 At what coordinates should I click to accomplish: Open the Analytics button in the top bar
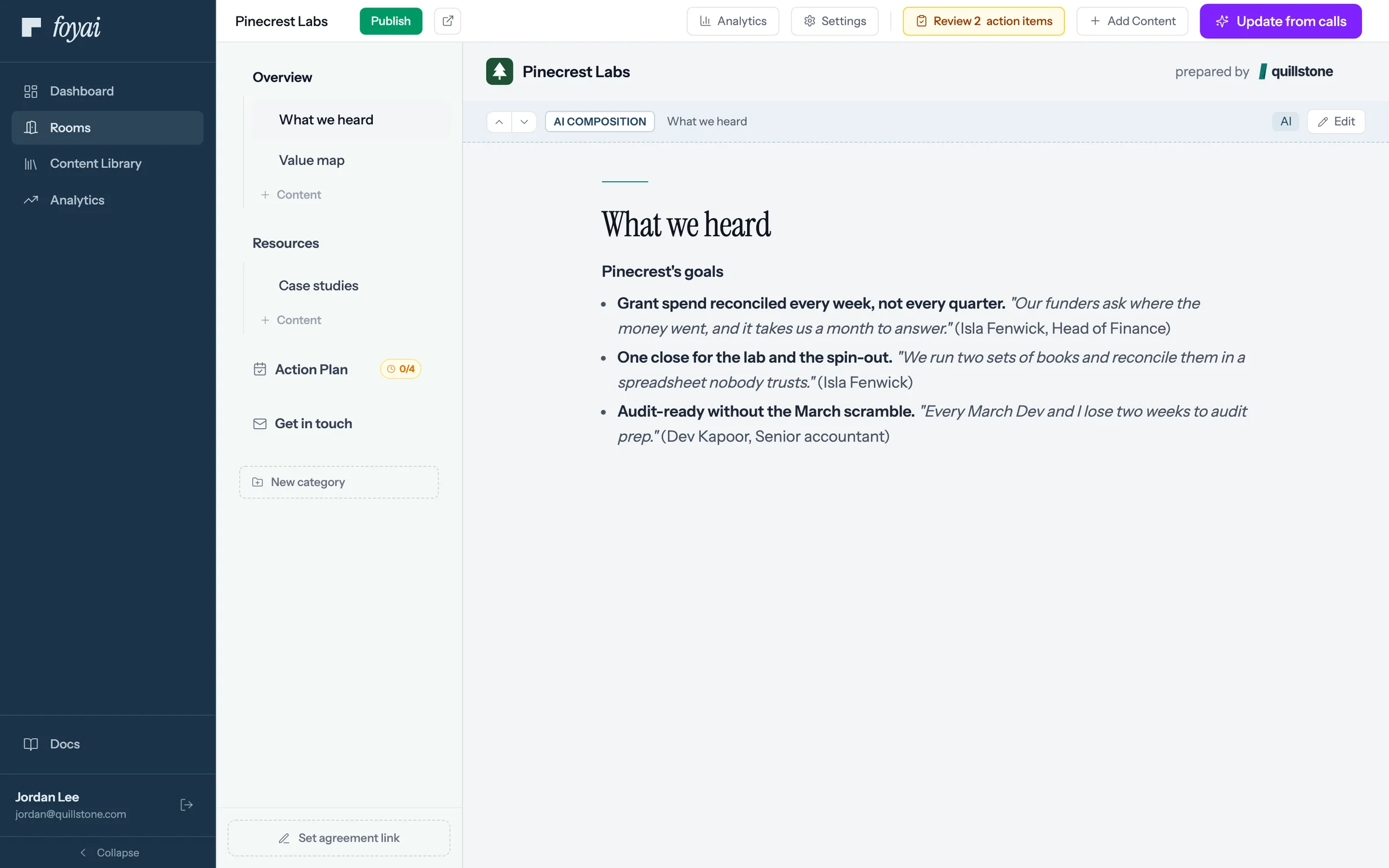pos(733,21)
